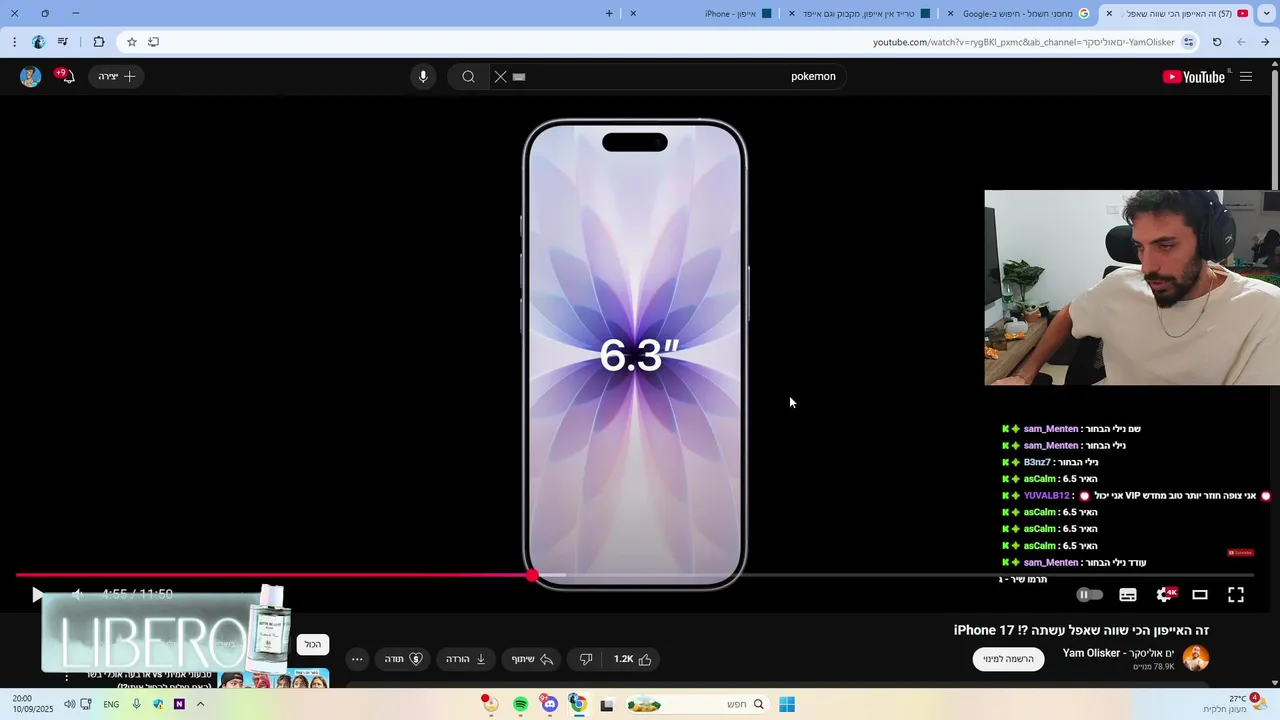Open more actions three-dot menu
Viewport: 1280px width, 720px height.
click(x=357, y=659)
